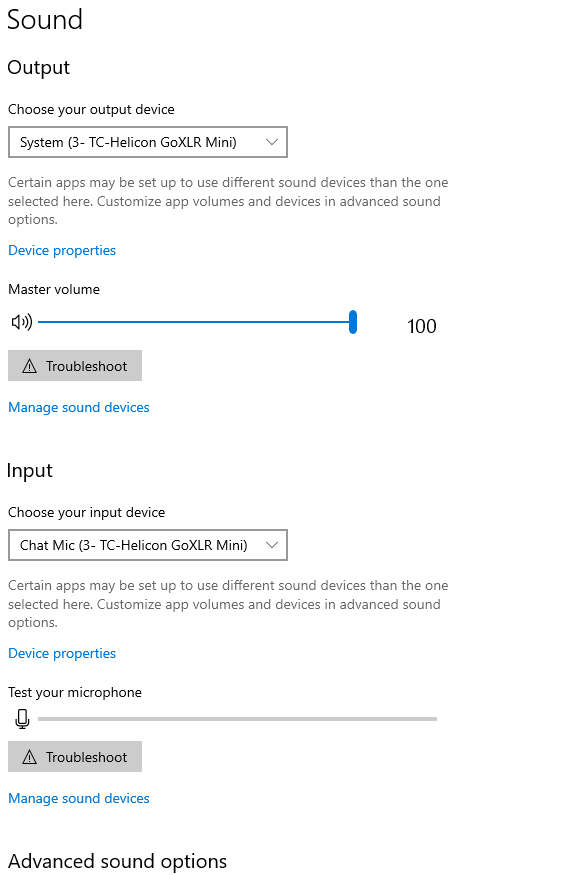Expand the chevron arrow of the output device combo box
561x875 pixels.
pyautogui.click(x=272, y=142)
